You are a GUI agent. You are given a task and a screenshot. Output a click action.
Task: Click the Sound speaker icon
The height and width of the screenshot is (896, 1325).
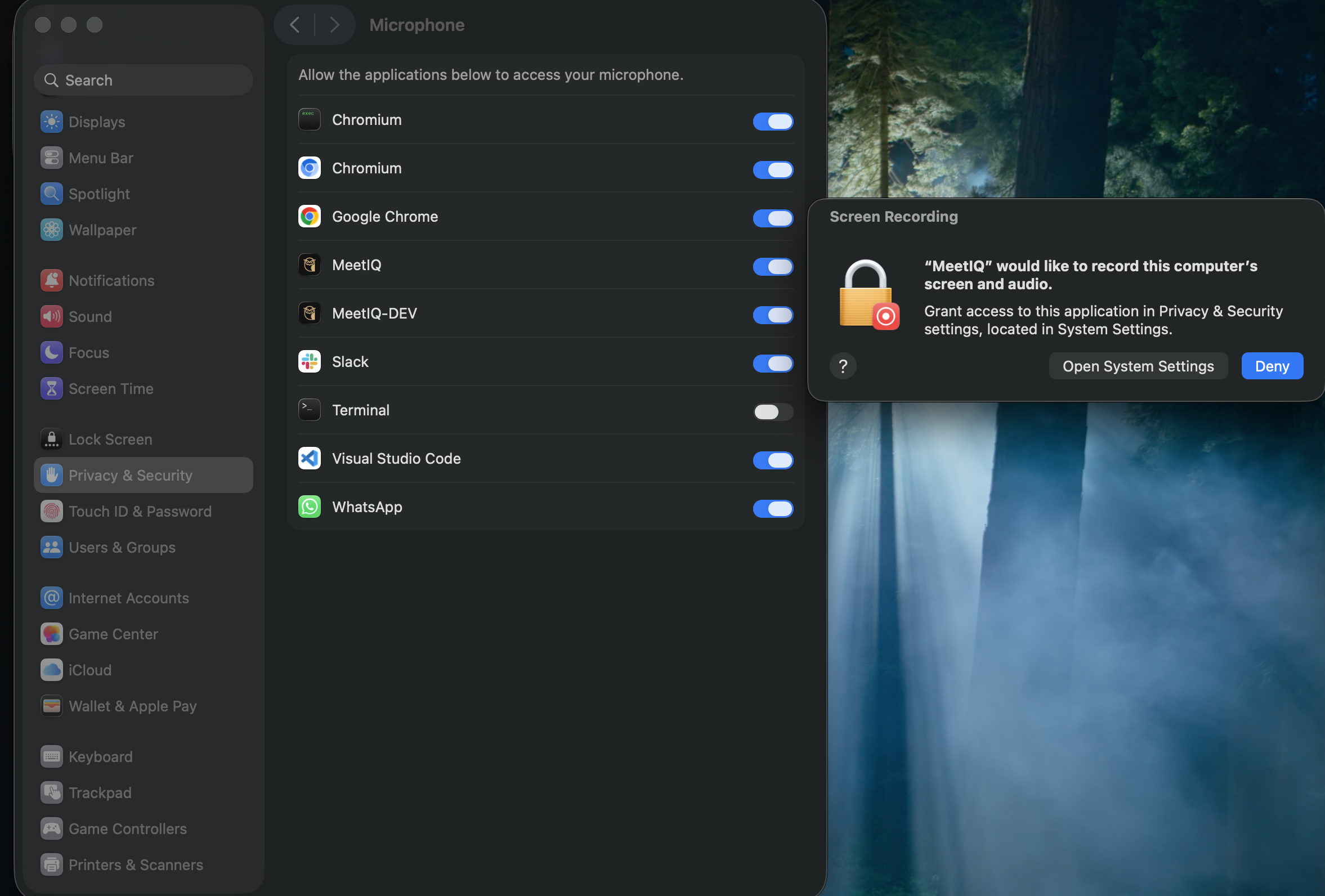(51, 316)
